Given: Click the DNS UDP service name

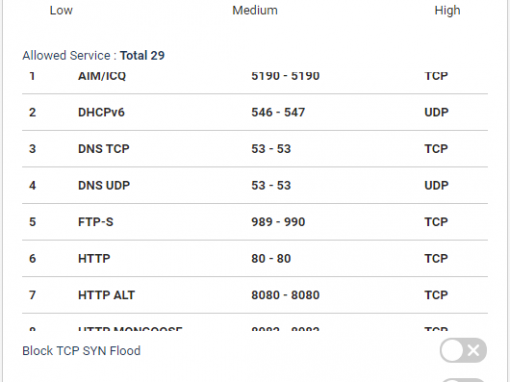Looking at the screenshot, I should click(x=104, y=185).
